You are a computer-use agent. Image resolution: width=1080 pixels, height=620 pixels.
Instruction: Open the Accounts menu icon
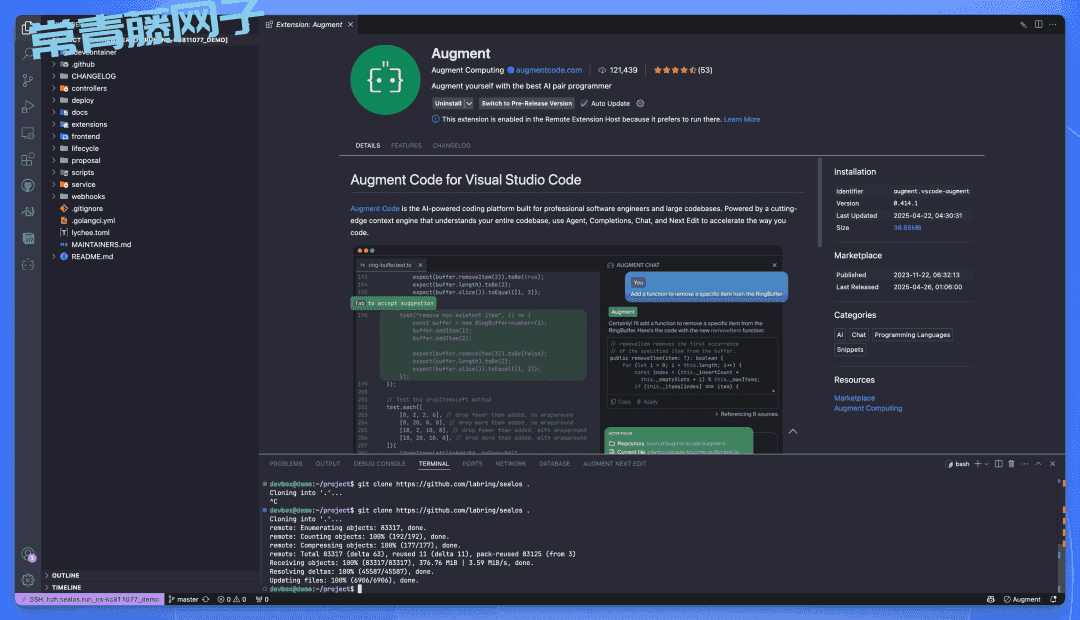pyautogui.click(x=28, y=554)
